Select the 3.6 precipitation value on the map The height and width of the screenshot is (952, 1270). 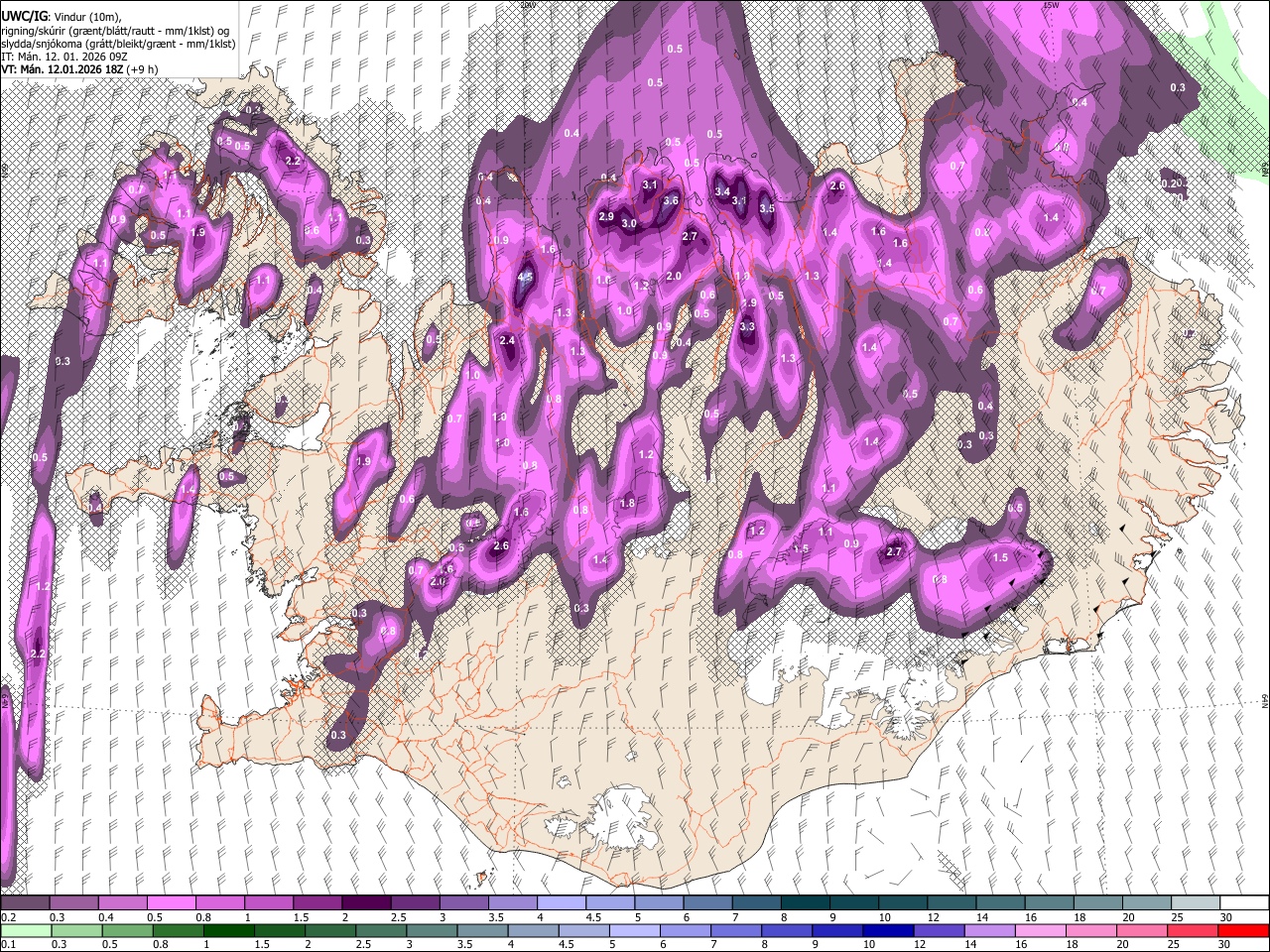tap(671, 200)
